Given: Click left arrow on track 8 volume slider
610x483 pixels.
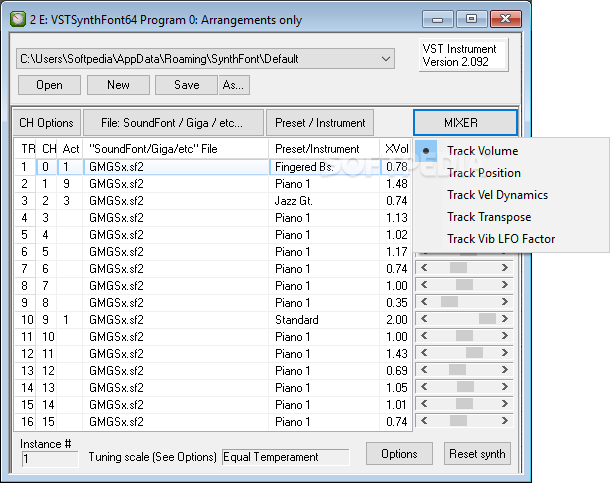Looking at the screenshot, I should (424, 285).
